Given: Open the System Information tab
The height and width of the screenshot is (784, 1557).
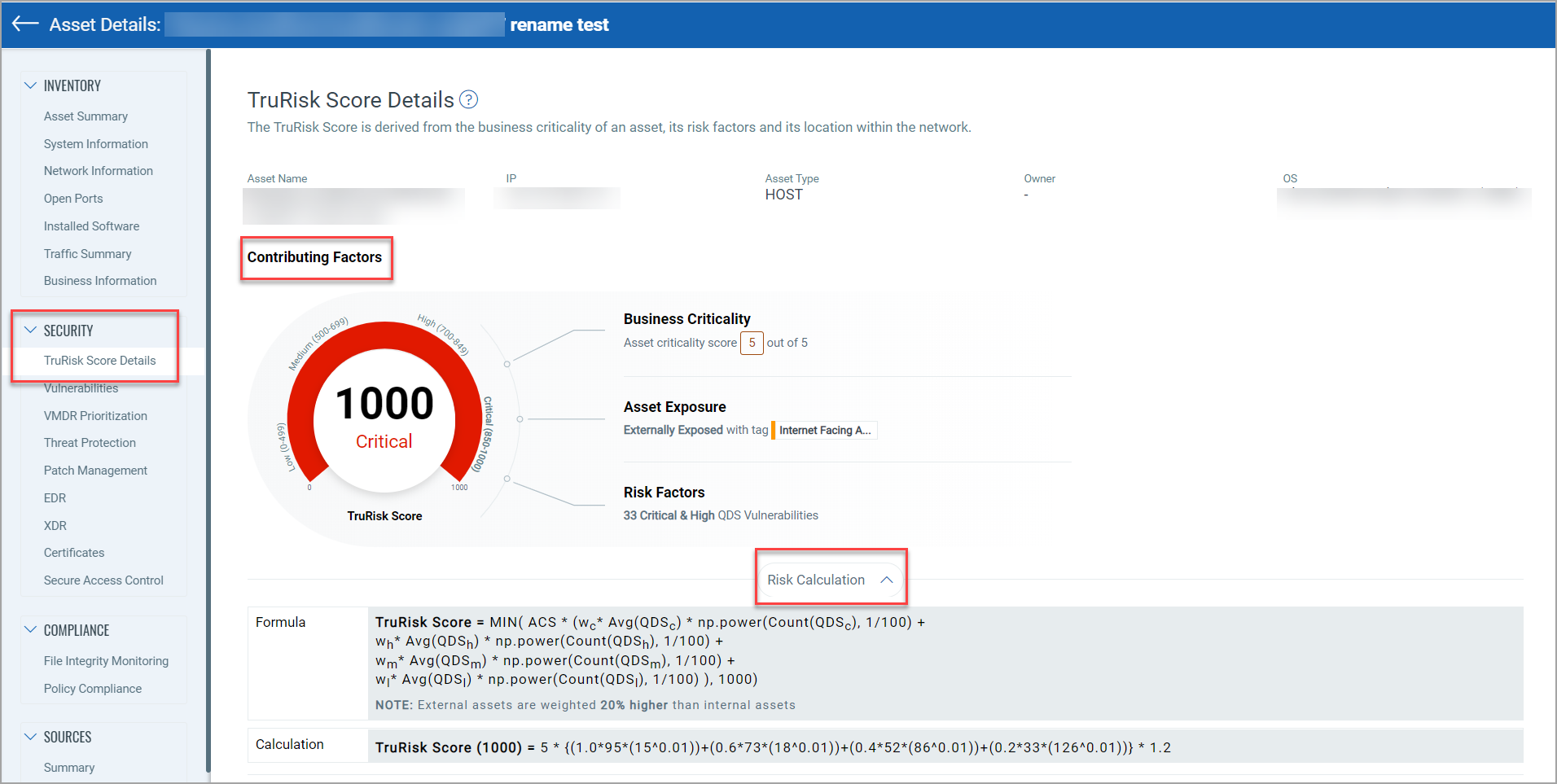Looking at the screenshot, I should point(95,143).
